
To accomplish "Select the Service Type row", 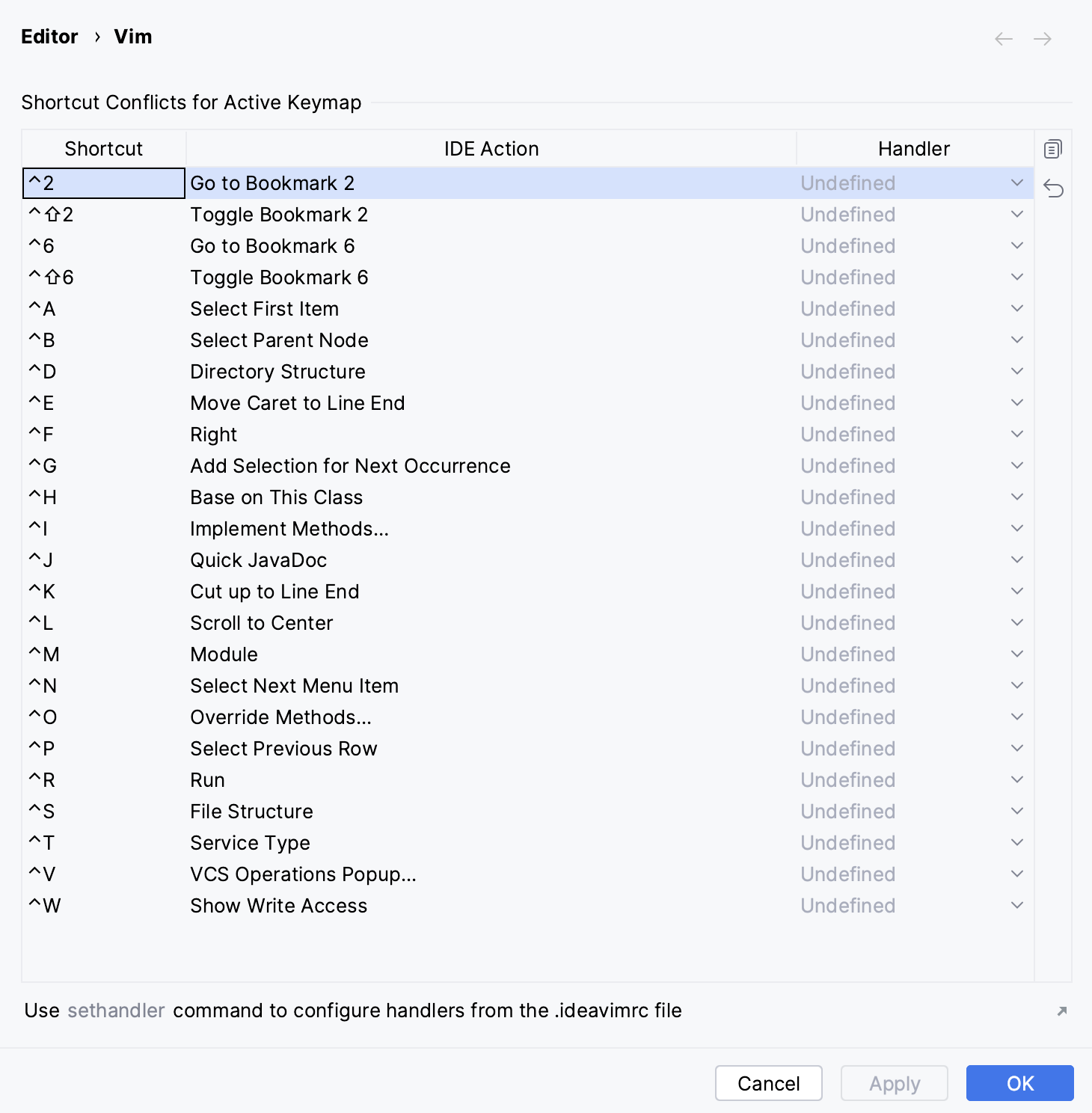I will coord(528,843).
